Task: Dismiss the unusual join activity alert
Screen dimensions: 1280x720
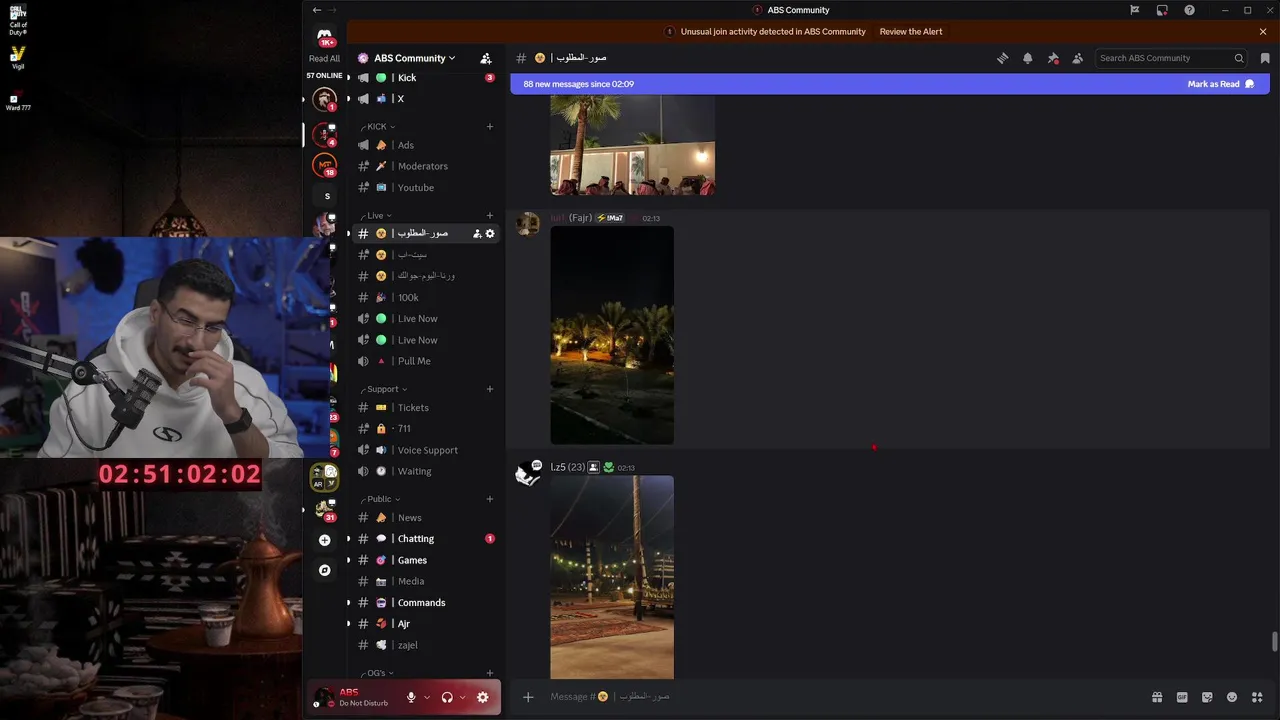Action: [x=1263, y=31]
